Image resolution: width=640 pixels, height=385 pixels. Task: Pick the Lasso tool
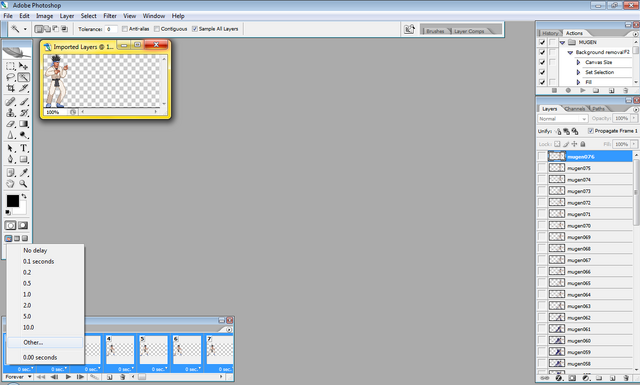point(11,77)
